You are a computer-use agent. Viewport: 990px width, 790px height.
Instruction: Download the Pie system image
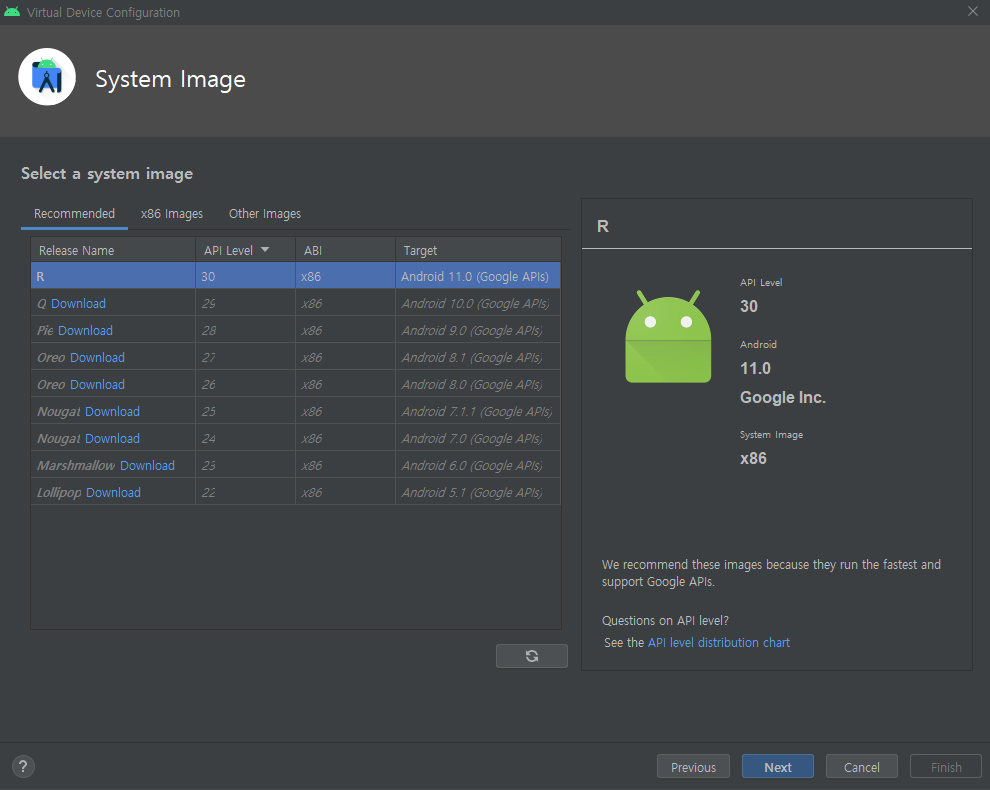point(85,331)
